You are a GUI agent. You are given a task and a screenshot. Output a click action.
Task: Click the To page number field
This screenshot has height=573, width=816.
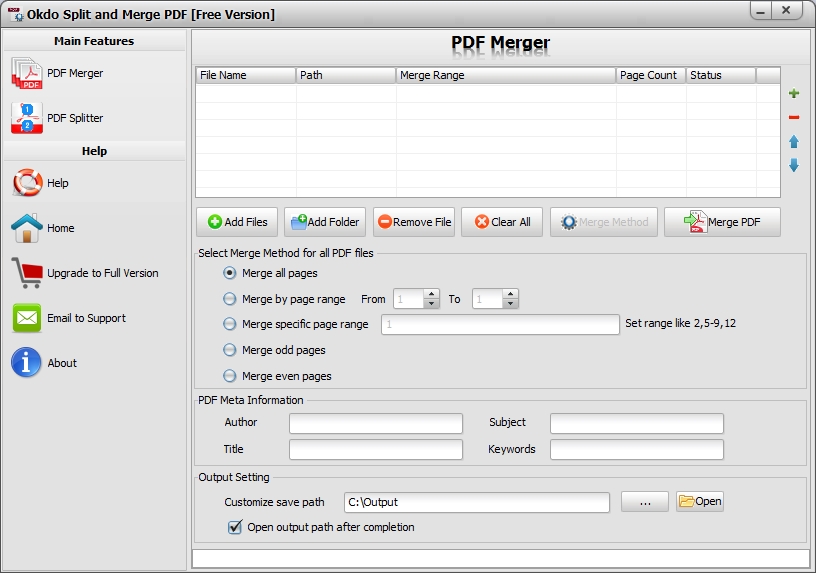click(x=488, y=299)
